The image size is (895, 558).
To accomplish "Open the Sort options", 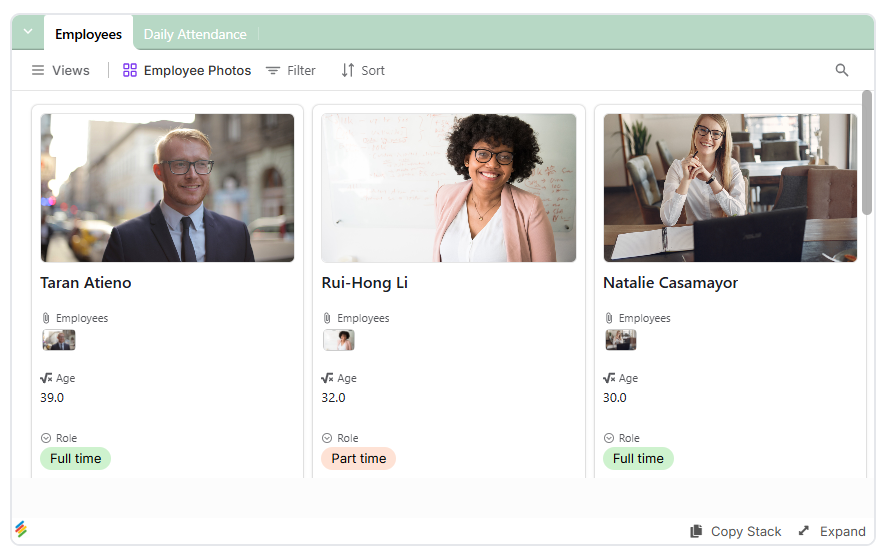I will (x=363, y=70).
